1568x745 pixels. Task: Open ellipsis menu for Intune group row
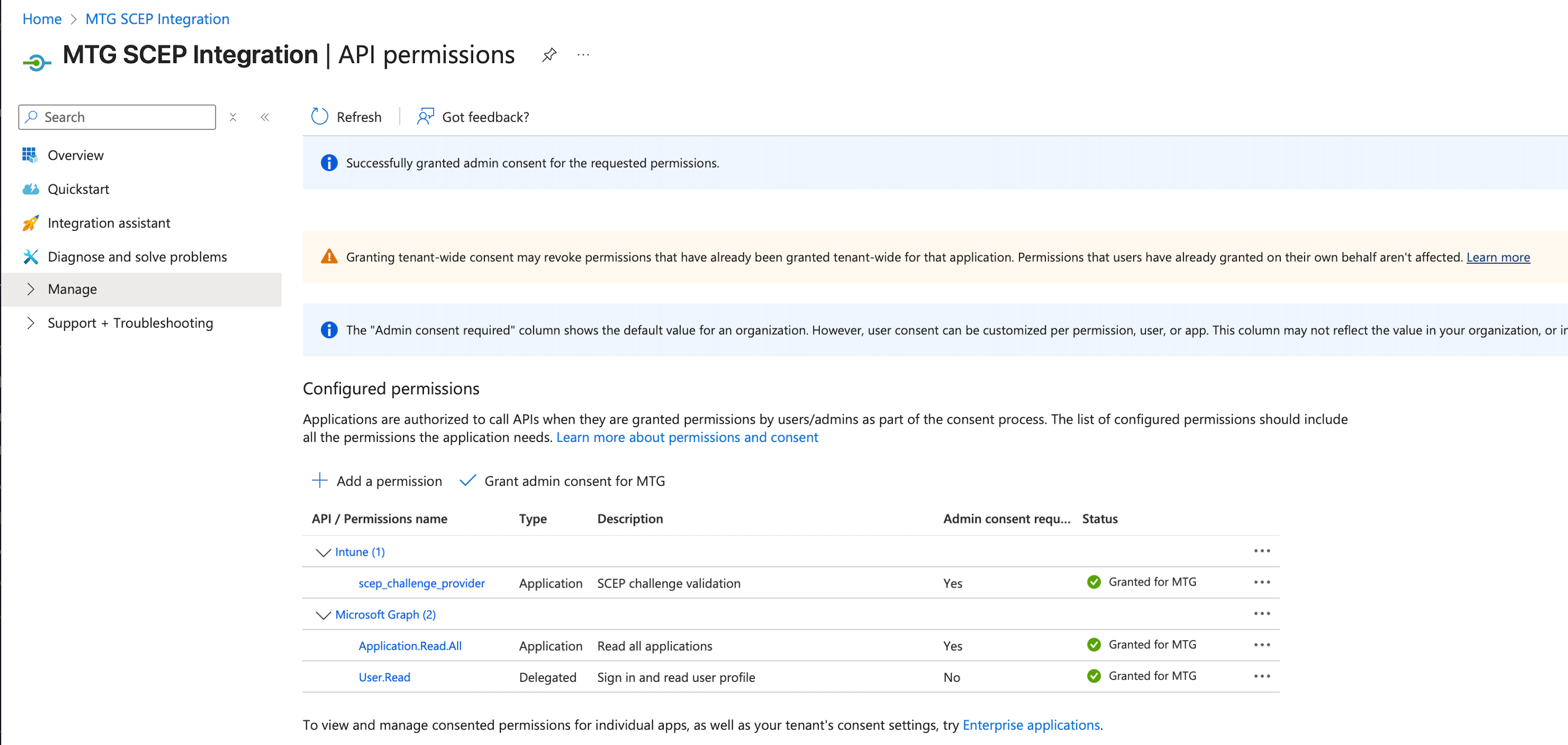pyautogui.click(x=1261, y=551)
